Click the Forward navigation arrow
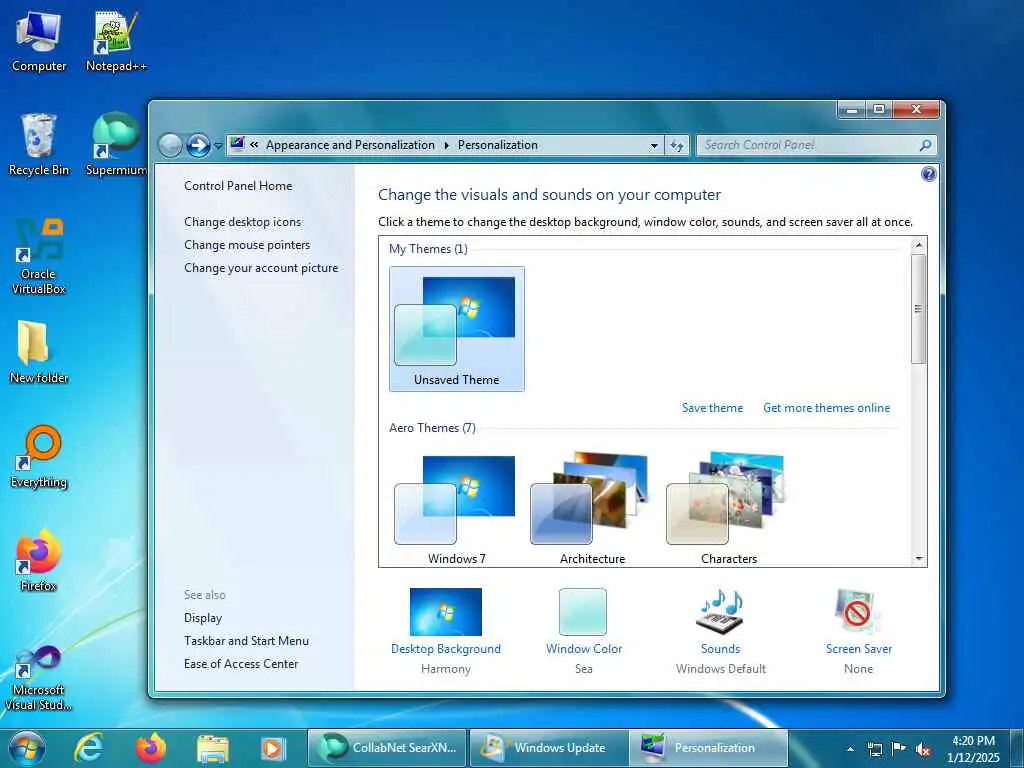The width and height of the screenshot is (1024, 768). [198, 145]
